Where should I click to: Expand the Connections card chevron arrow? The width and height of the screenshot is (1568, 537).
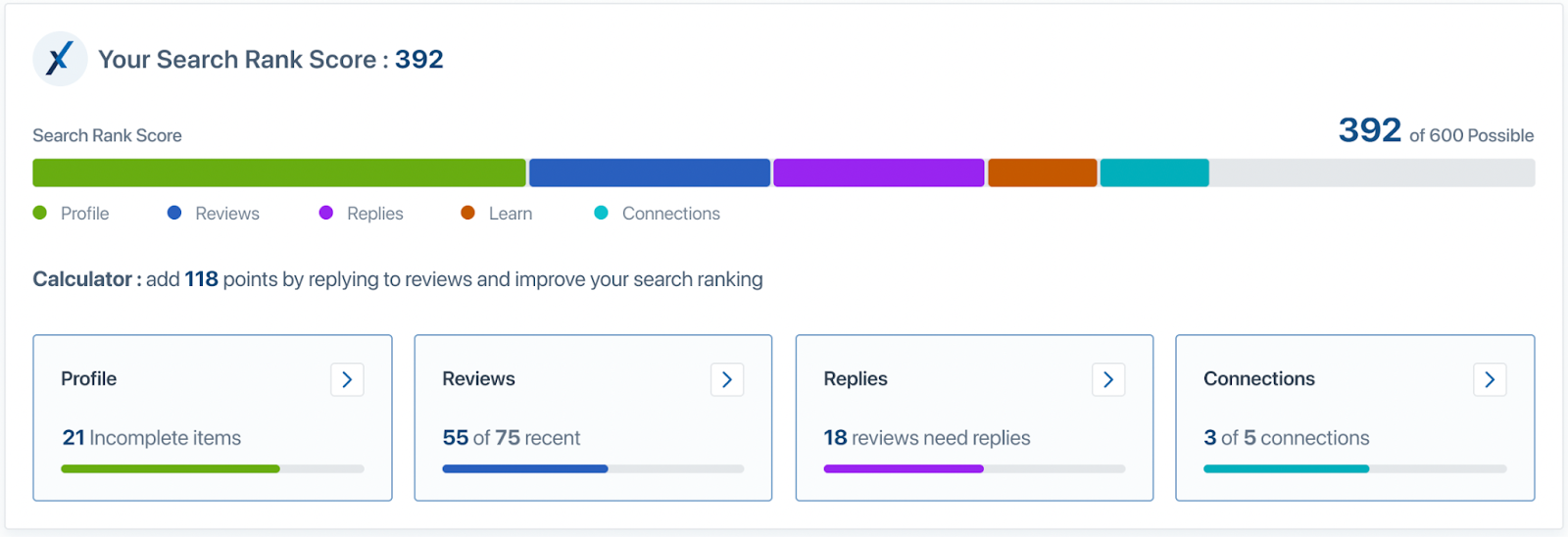click(1490, 380)
